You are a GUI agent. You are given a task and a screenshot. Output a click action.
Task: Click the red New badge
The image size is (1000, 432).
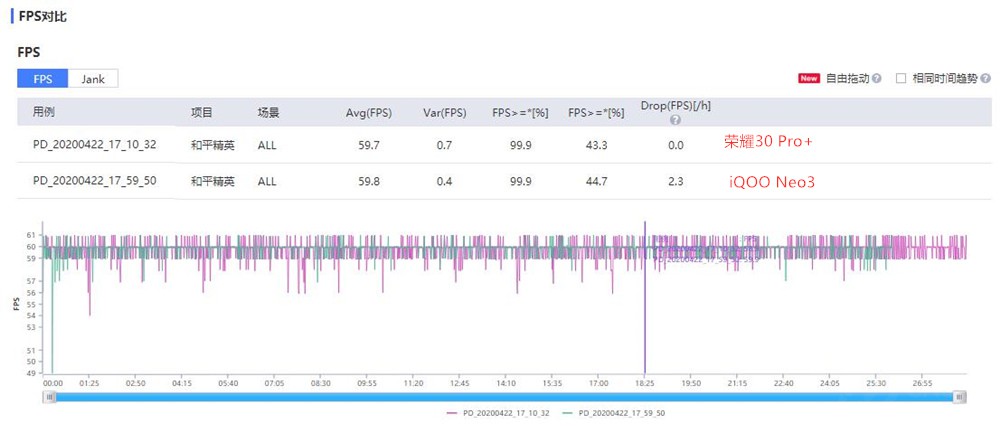click(x=809, y=78)
